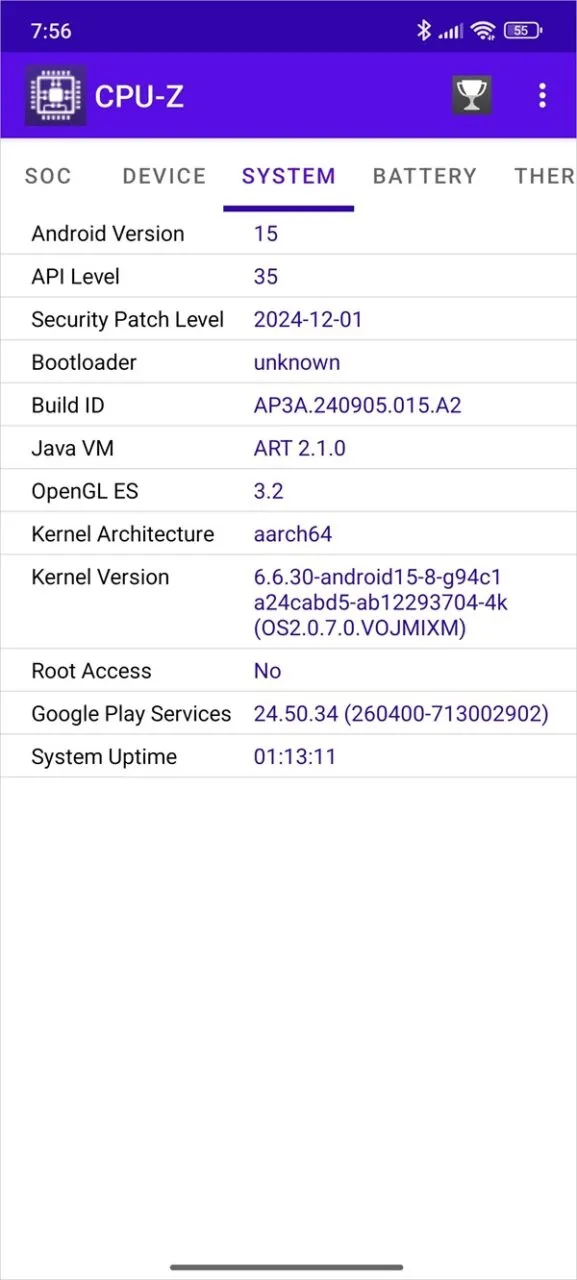Screen dimensions: 577x1280
Task: Click the cellular signal strength icon
Action: coord(451,30)
